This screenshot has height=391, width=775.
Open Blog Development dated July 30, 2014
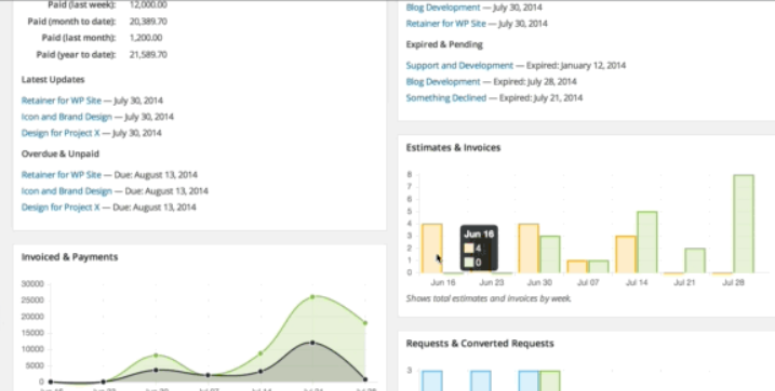coord(443,7)
